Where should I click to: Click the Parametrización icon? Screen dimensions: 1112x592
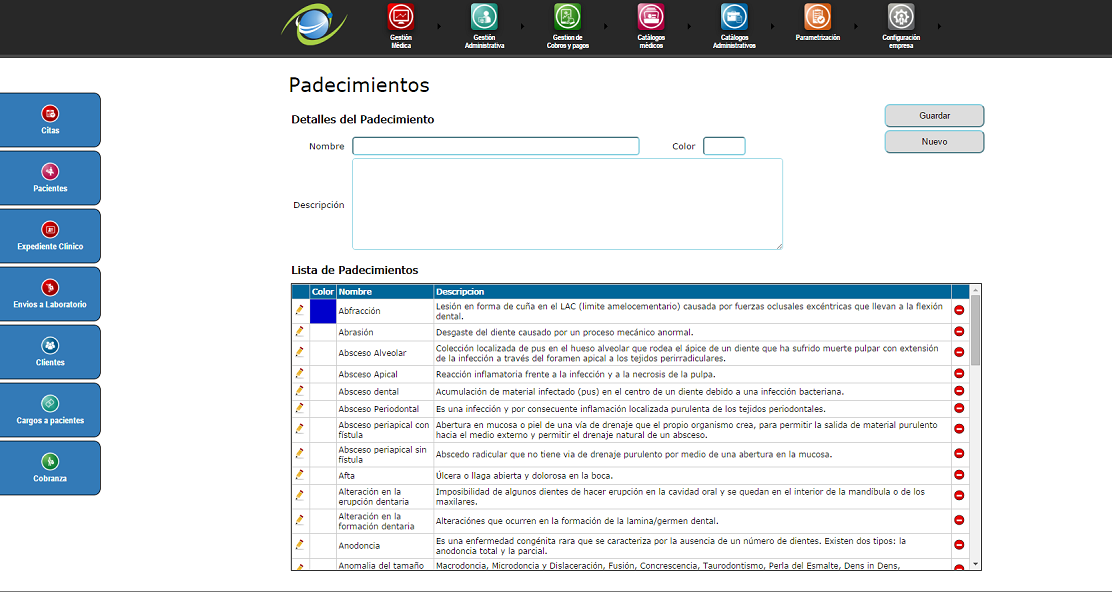pyautogui.click(x=817, y=17)
